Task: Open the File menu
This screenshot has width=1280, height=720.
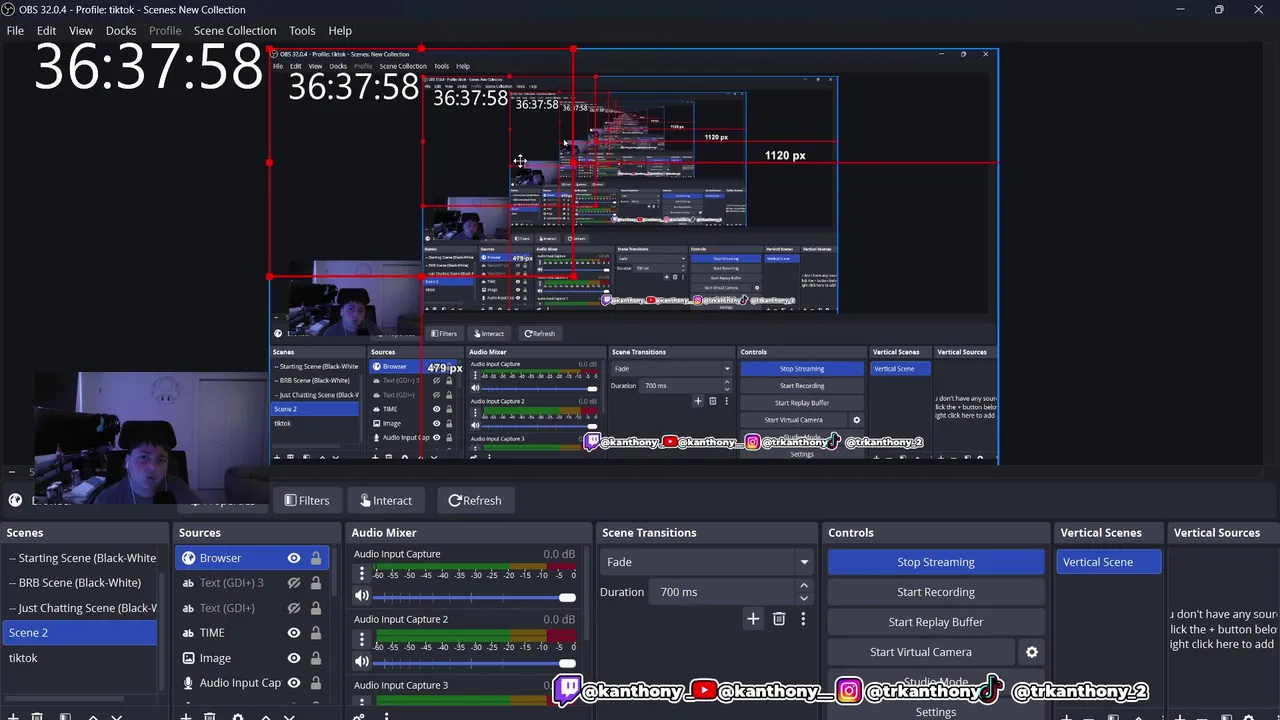Action: 15,30
